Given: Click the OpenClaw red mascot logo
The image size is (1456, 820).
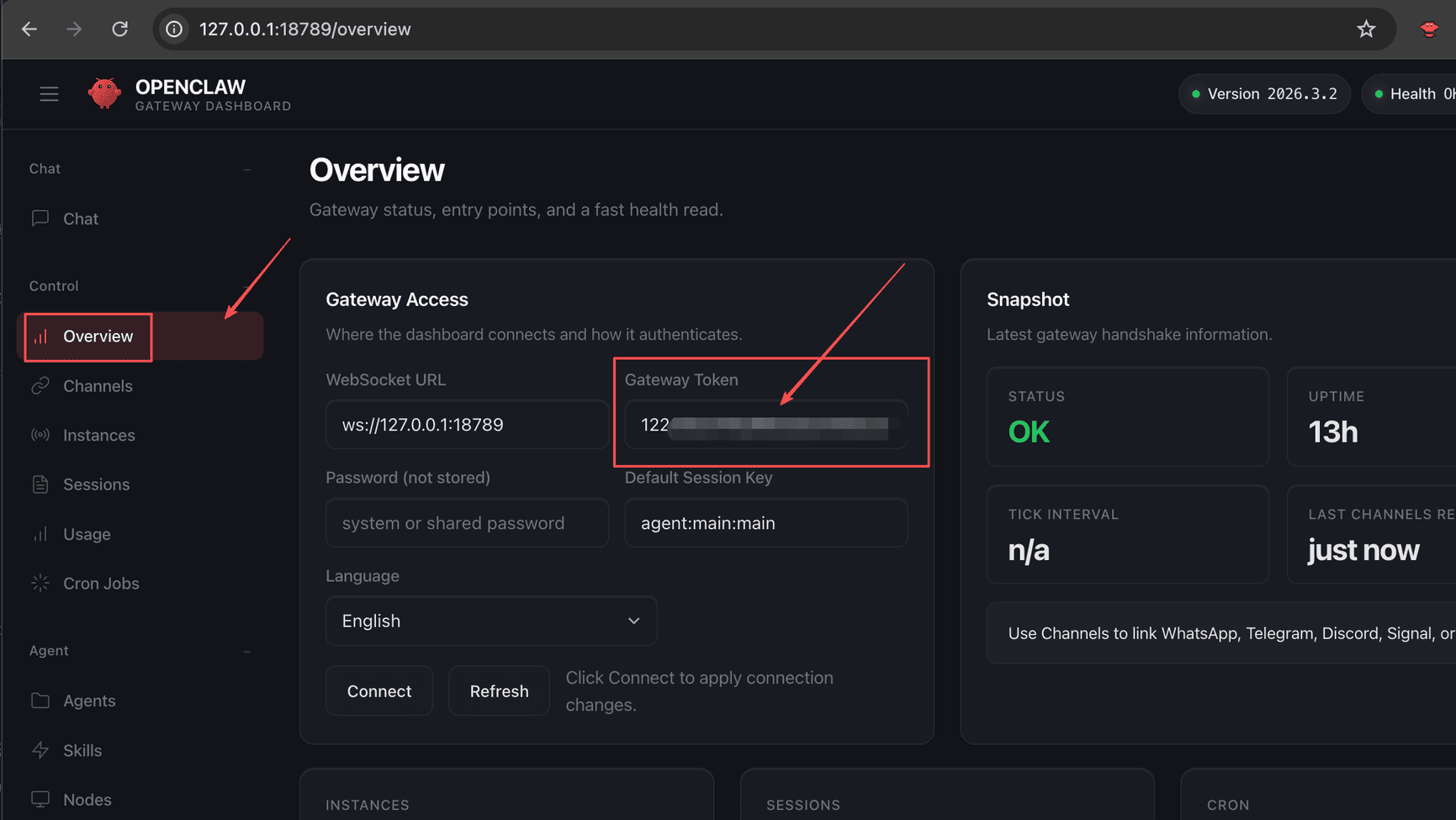Looking at the screenshot, I should point(104,93).
